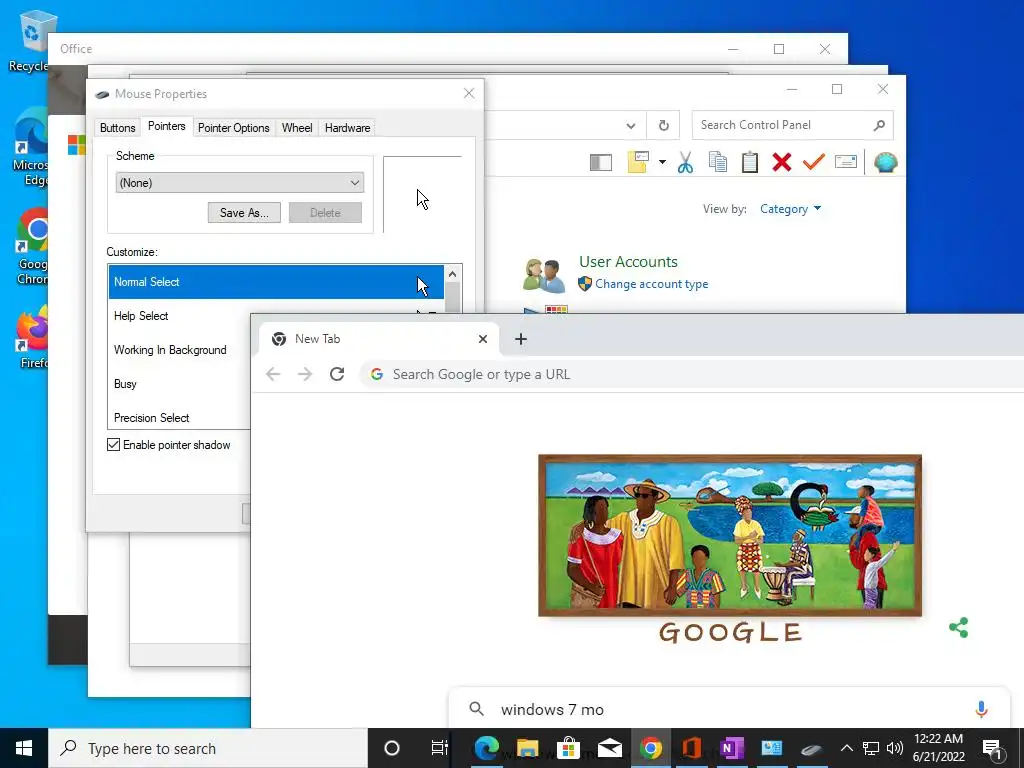This screenshot has height=768, width=1024.
Task: Click the User Accounts people icon
Action: 543,276
